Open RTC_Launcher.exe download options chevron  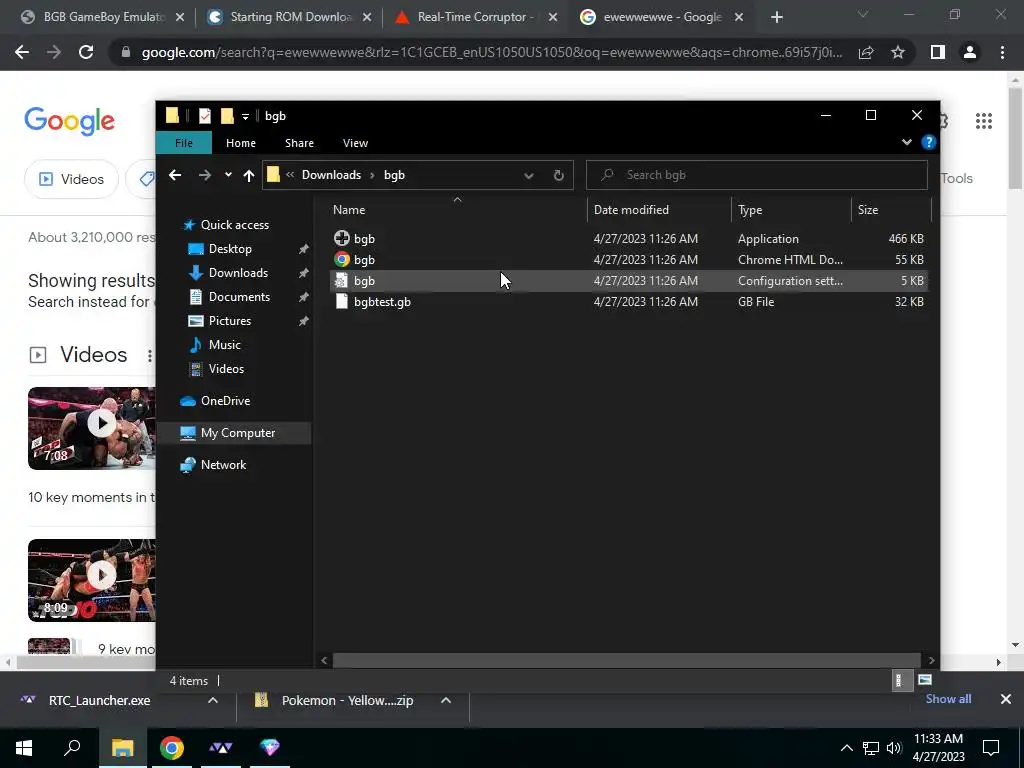(x=212, y=700)
